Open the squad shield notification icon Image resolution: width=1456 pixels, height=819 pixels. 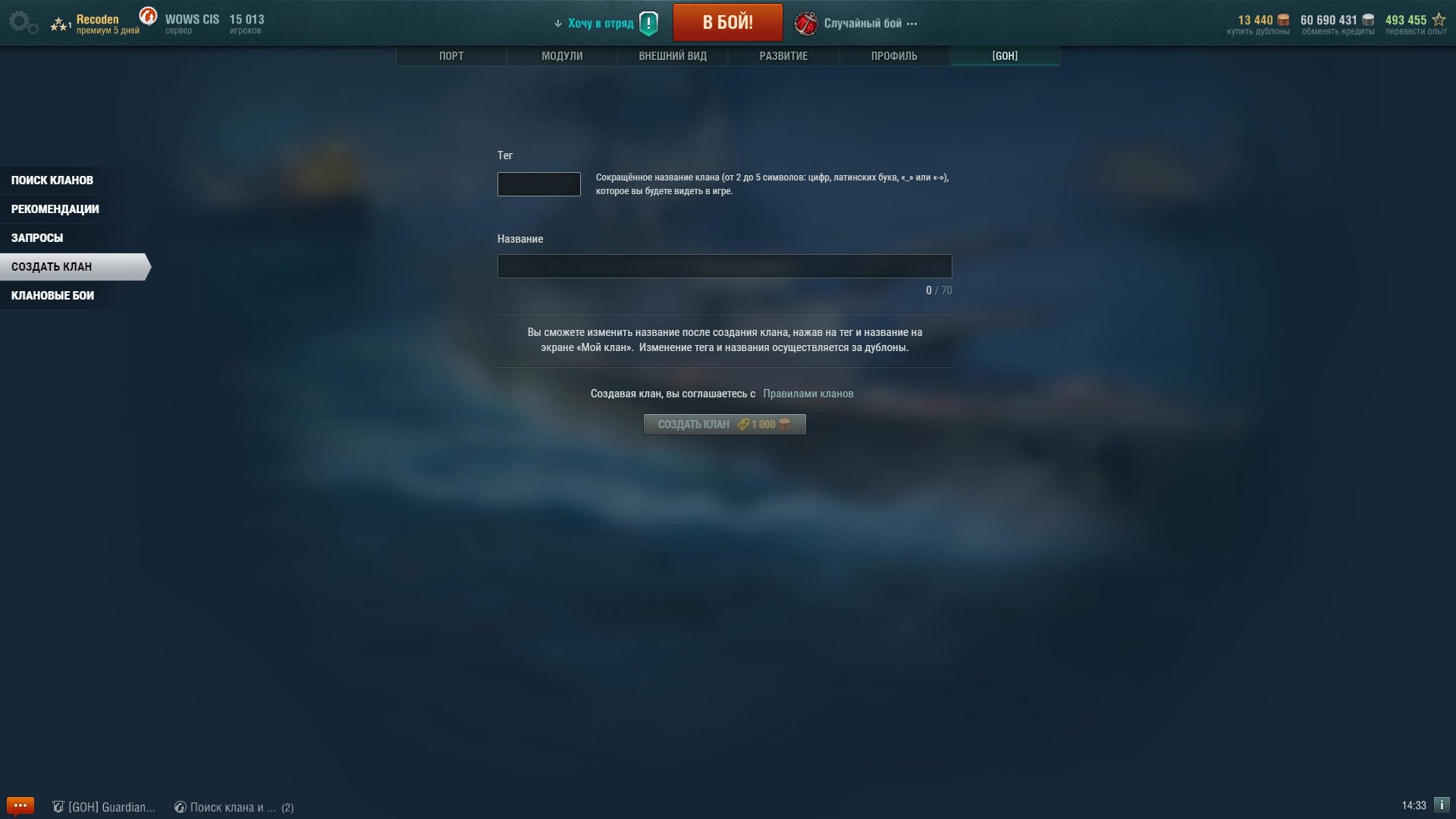tap(649, 24)
